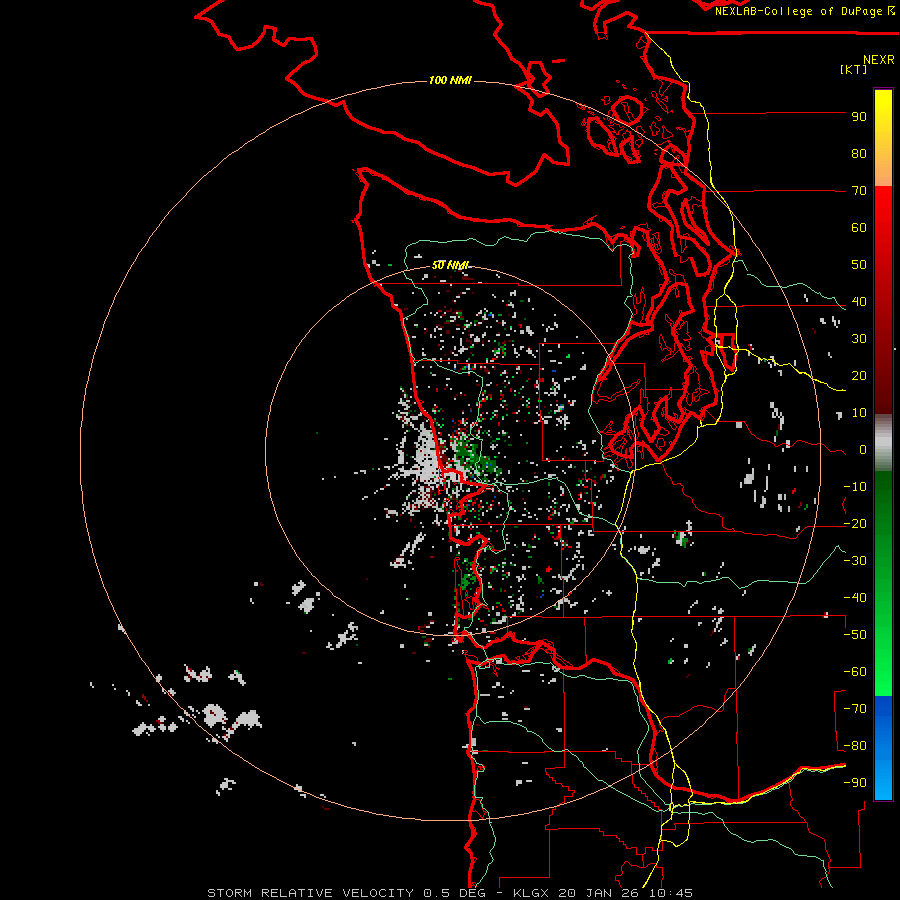Click the blue bottom segment of color bar
Viewport: 900px width, 900px height.
click(883, 748)
